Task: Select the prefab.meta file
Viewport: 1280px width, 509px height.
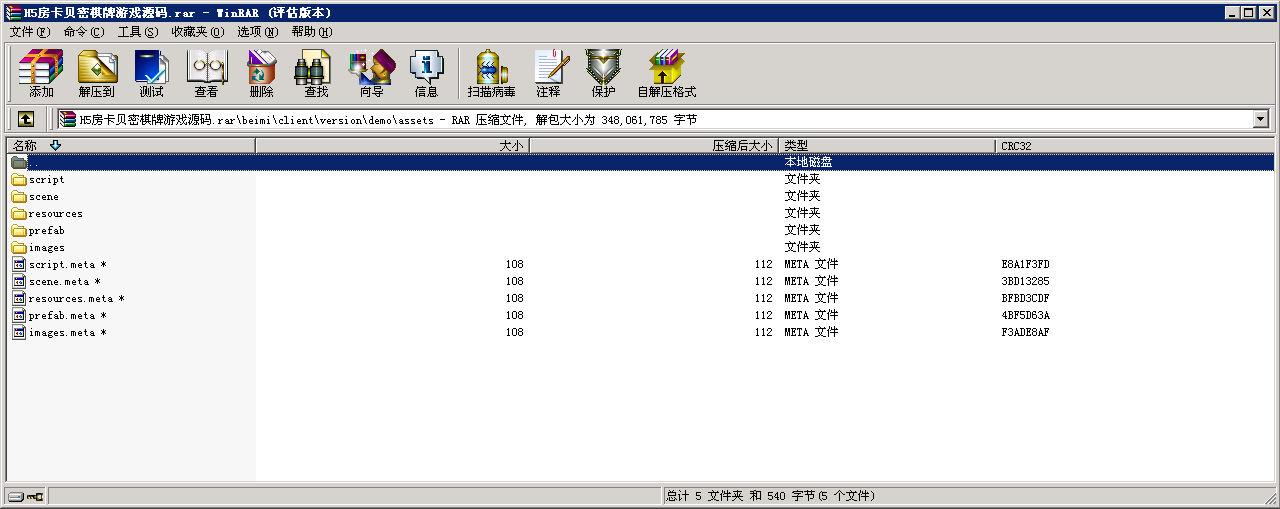Action: [x=62, y=316]
